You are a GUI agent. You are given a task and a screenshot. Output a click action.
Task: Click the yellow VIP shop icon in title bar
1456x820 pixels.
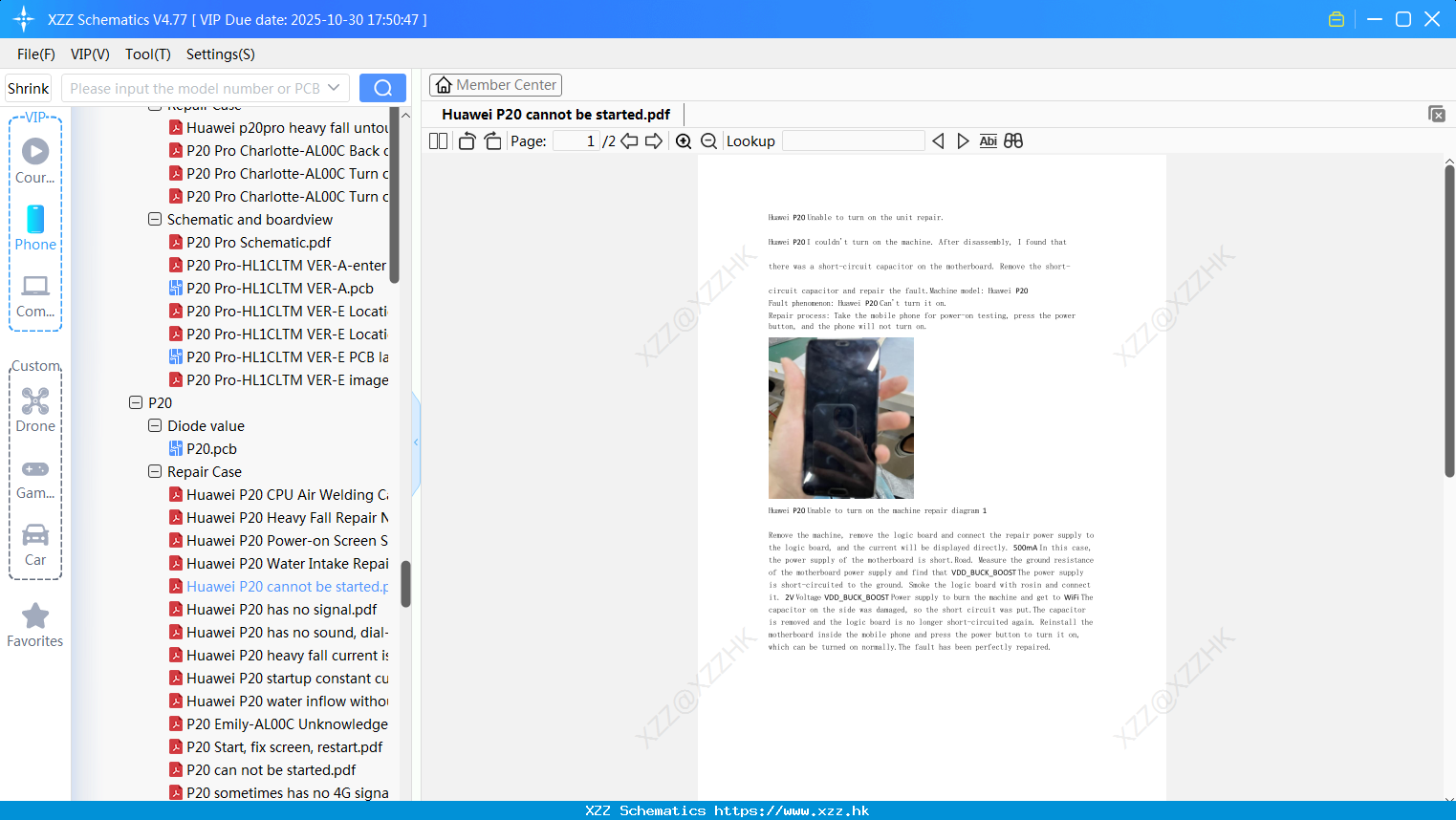click(1336, 19)
